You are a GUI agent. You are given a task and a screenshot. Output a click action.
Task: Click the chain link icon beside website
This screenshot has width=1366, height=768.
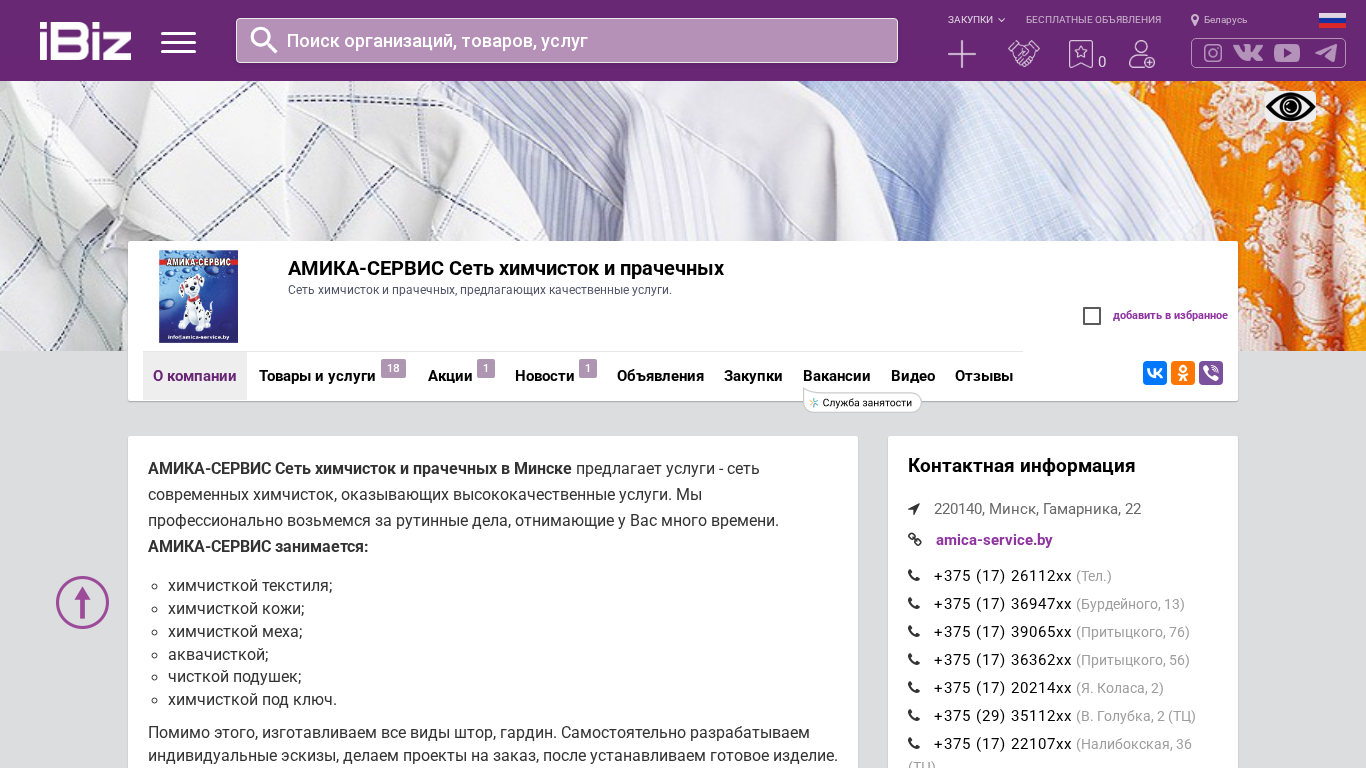(914, 539)
